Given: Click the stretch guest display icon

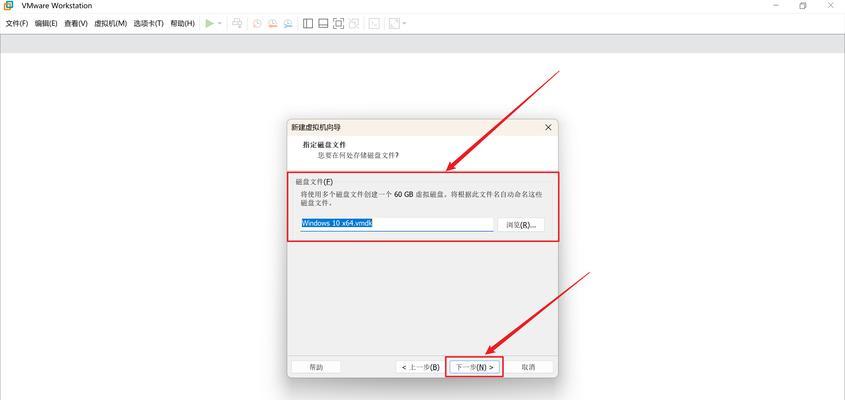Looking at the screenshot, I should pyautogui.click(x=394, y=23).
